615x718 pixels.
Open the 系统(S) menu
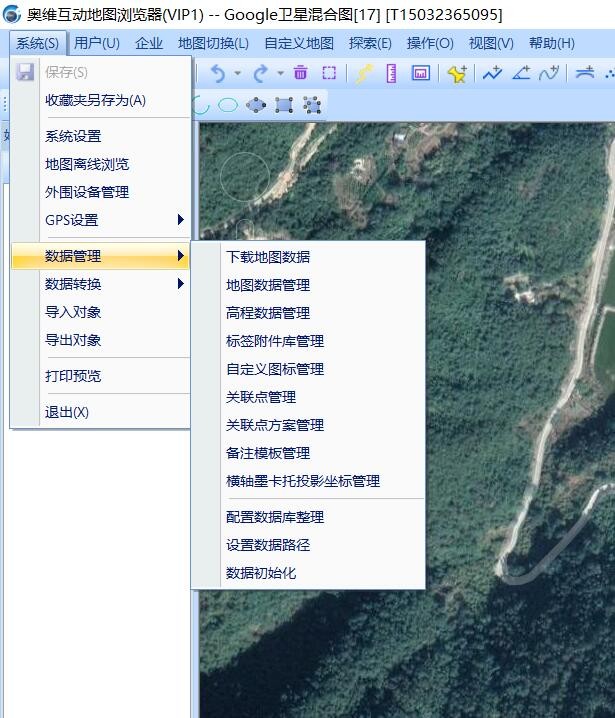(38, 44)
